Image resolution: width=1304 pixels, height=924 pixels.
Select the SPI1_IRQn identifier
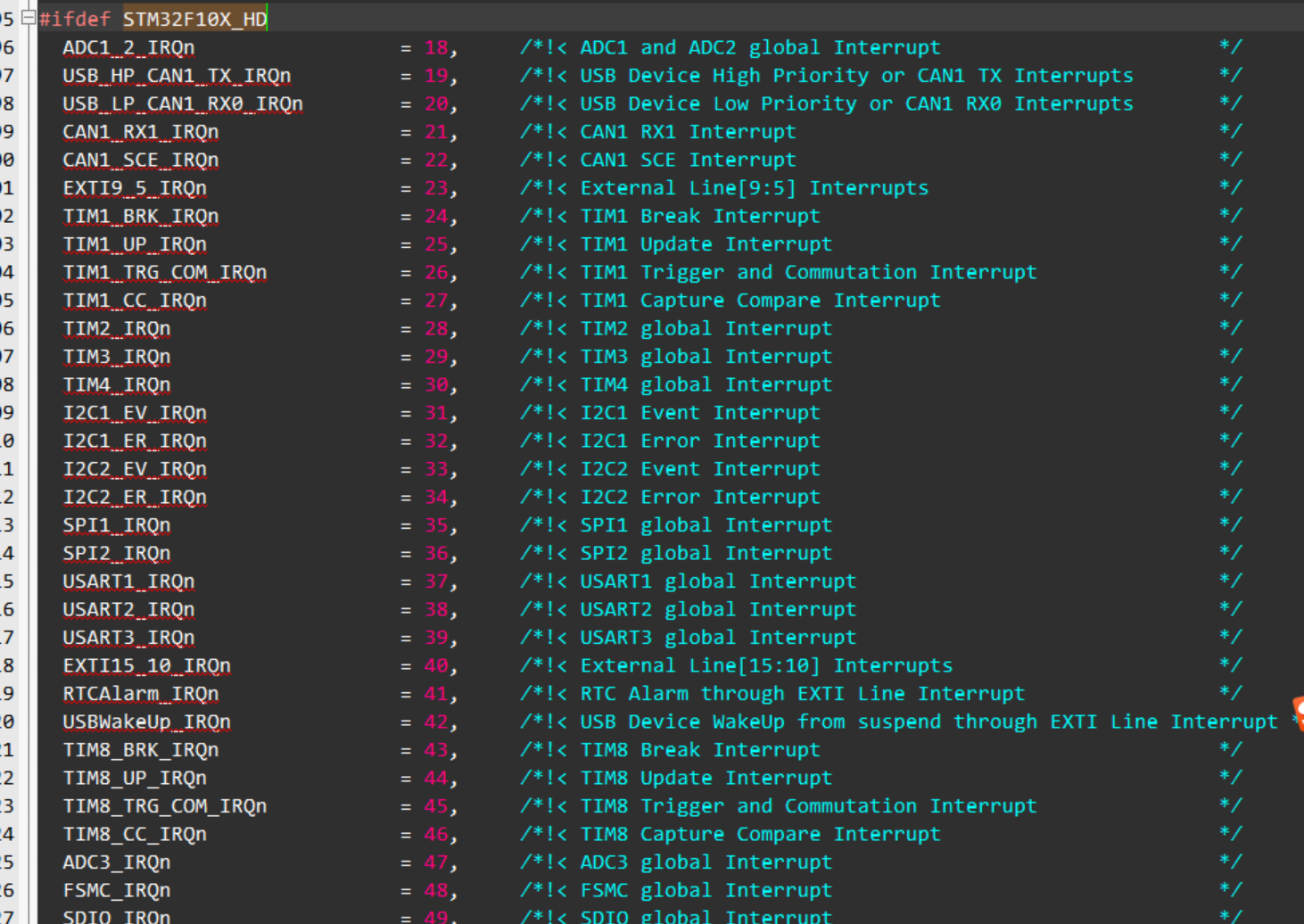[x=116, y=524]
